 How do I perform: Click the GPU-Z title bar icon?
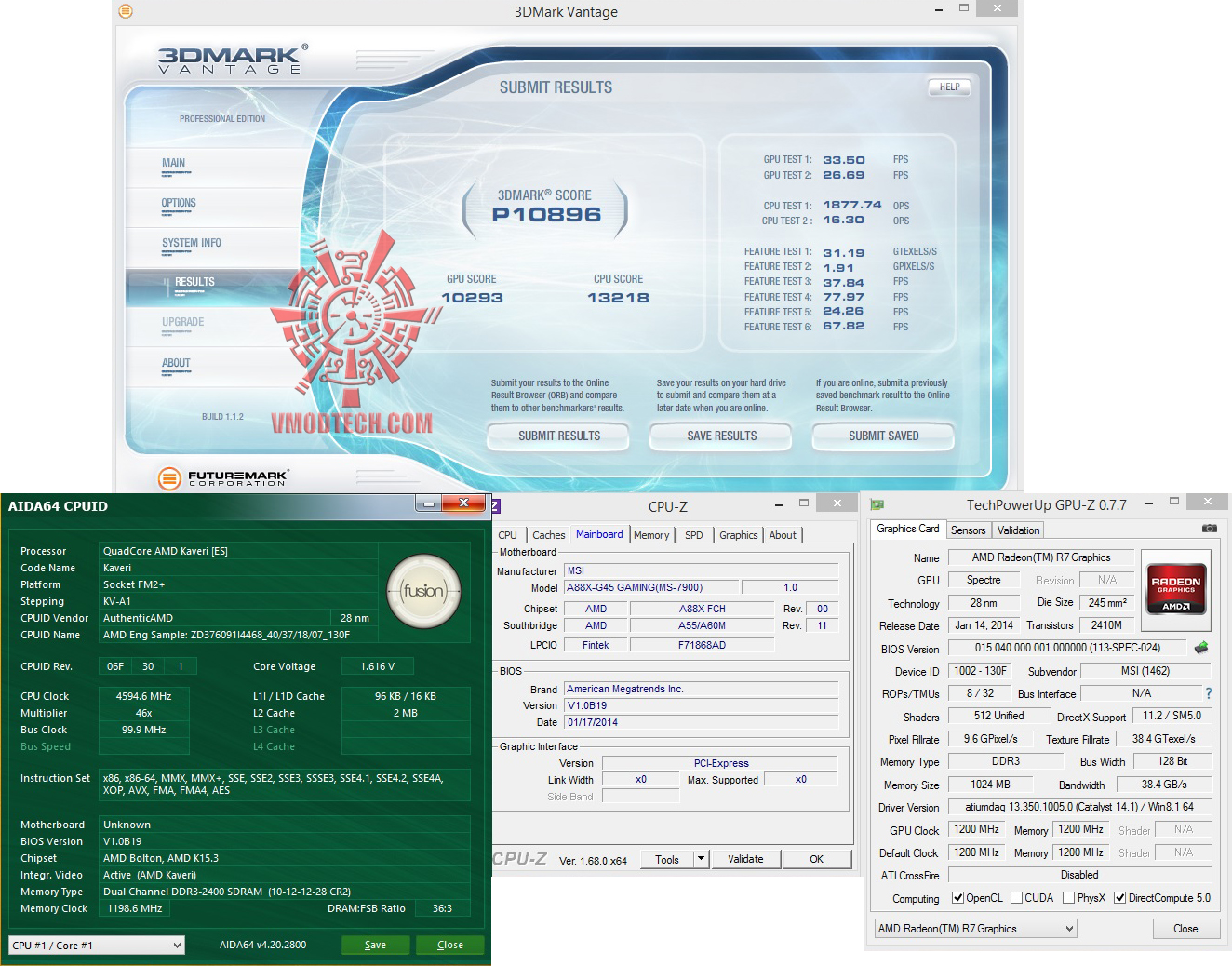click(x=877, y=504)
